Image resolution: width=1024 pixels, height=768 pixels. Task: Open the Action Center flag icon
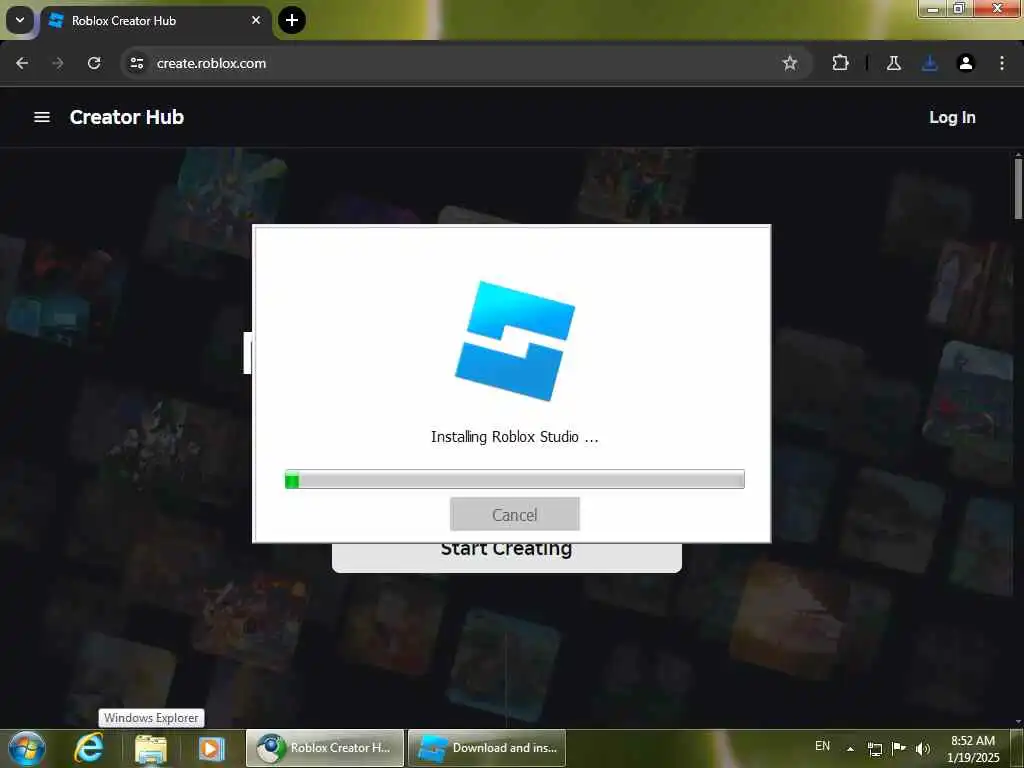point(899,748)
